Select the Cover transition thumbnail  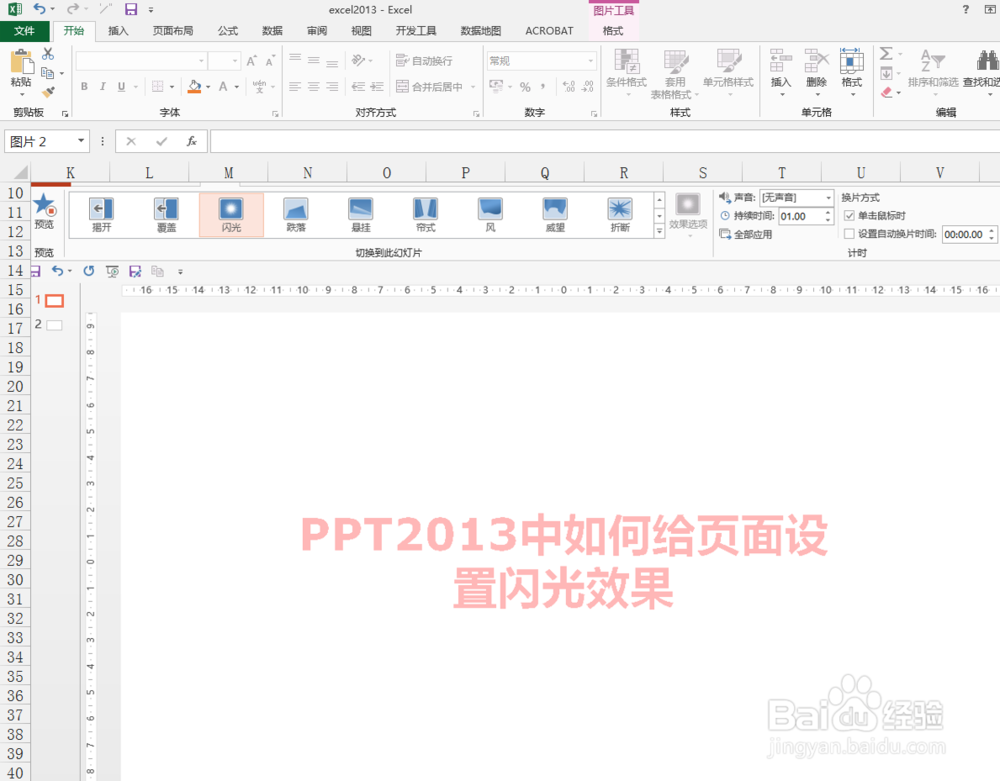tap(166, 215)
